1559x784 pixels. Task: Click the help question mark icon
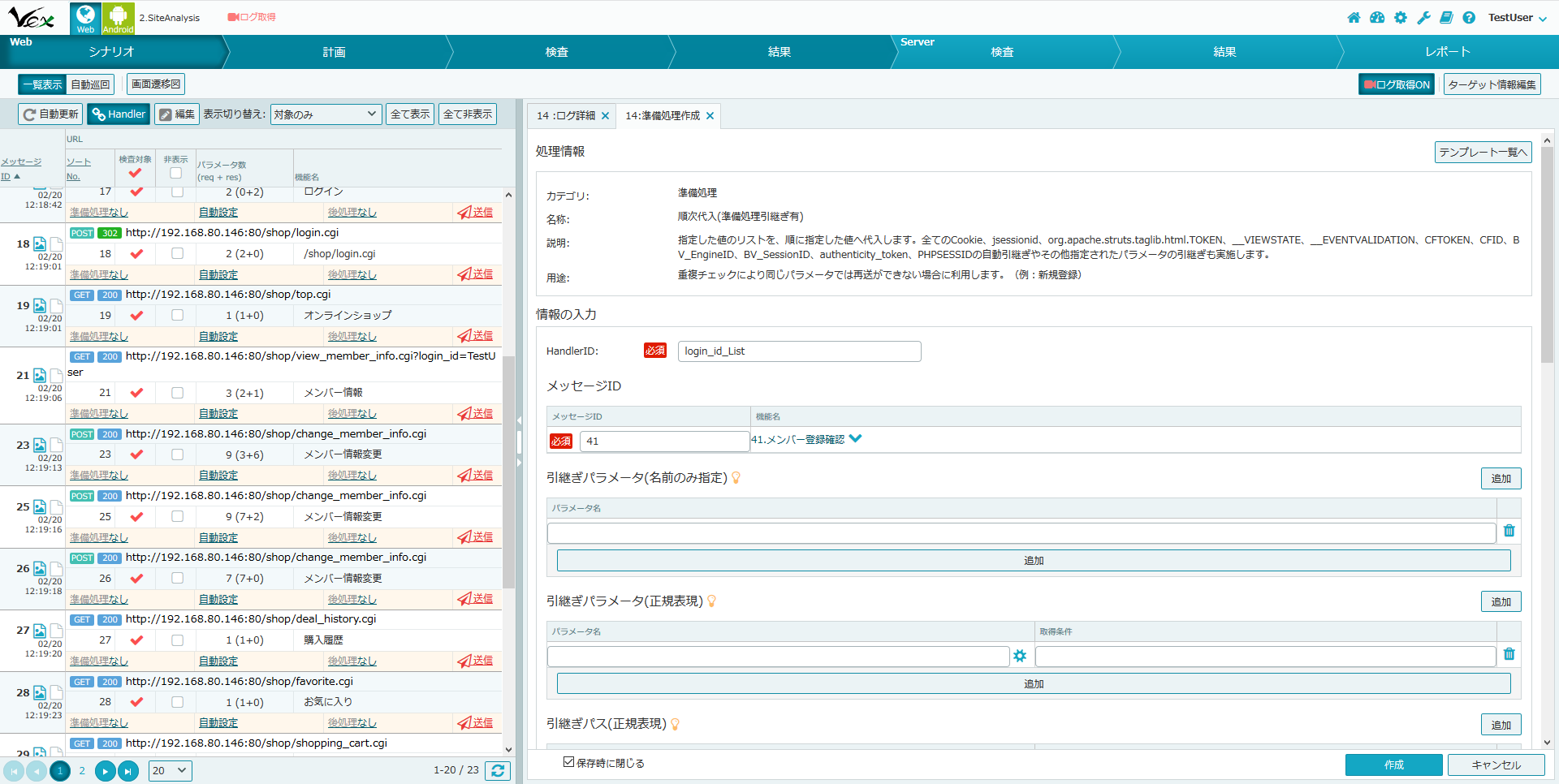(1469, 18)
